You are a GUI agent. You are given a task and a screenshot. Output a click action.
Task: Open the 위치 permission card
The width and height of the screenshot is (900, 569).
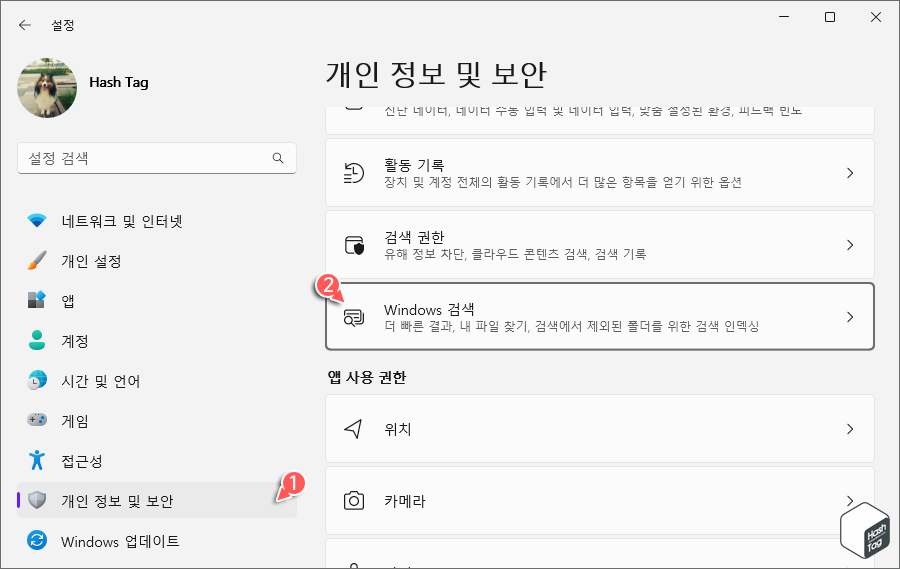click(x=600, y=428)
